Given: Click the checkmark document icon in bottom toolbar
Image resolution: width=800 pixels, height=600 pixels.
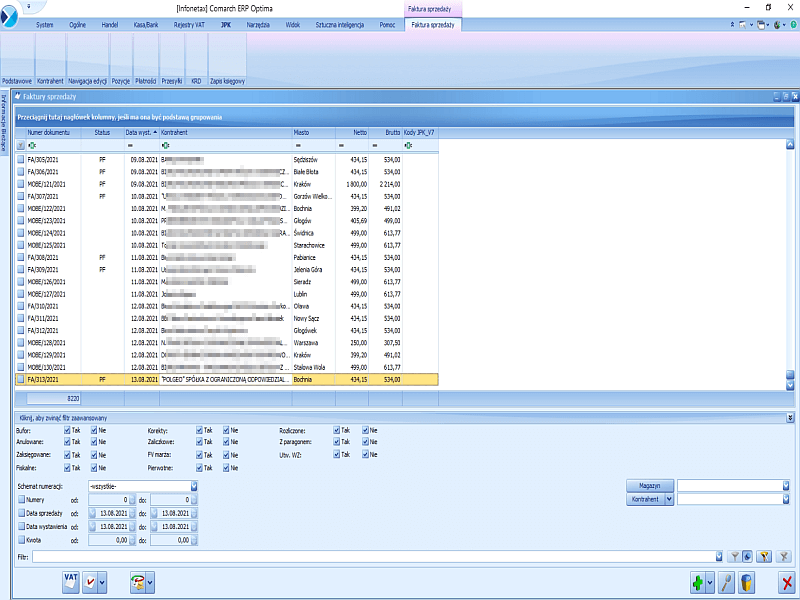Looking at the screenshot, I should pos(90,582).
